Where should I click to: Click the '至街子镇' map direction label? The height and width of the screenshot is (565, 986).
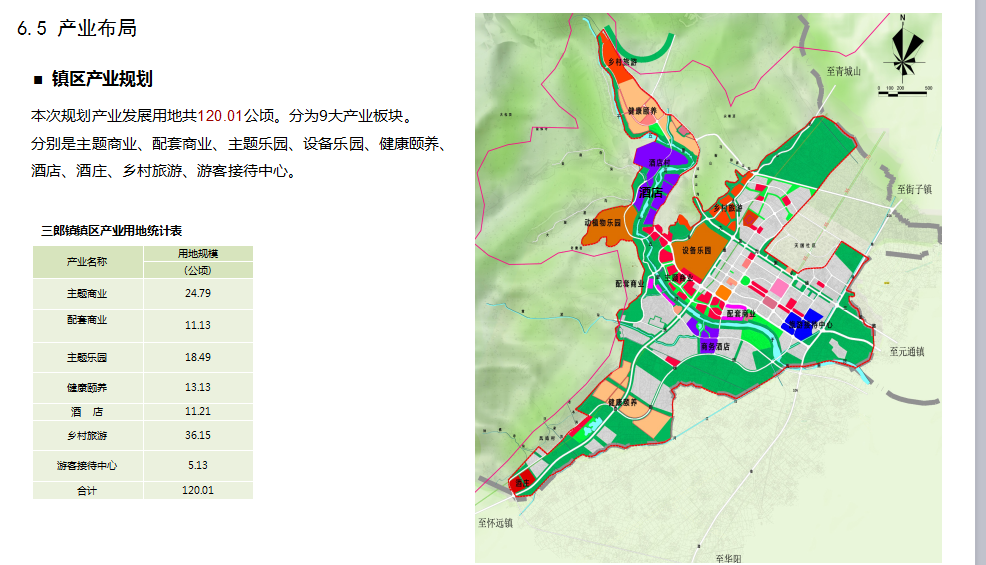tap(914, 189)
